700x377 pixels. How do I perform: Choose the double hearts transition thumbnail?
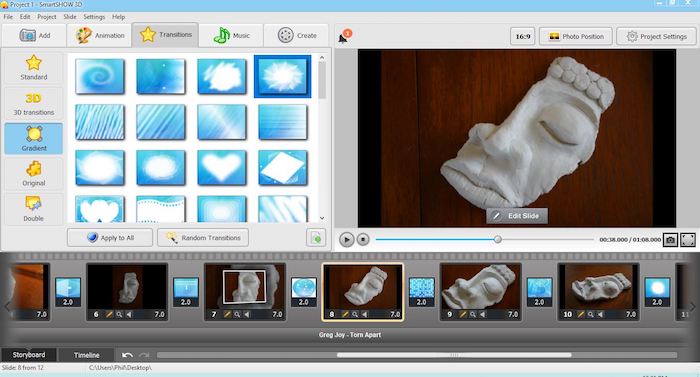(x=100, y=209)
